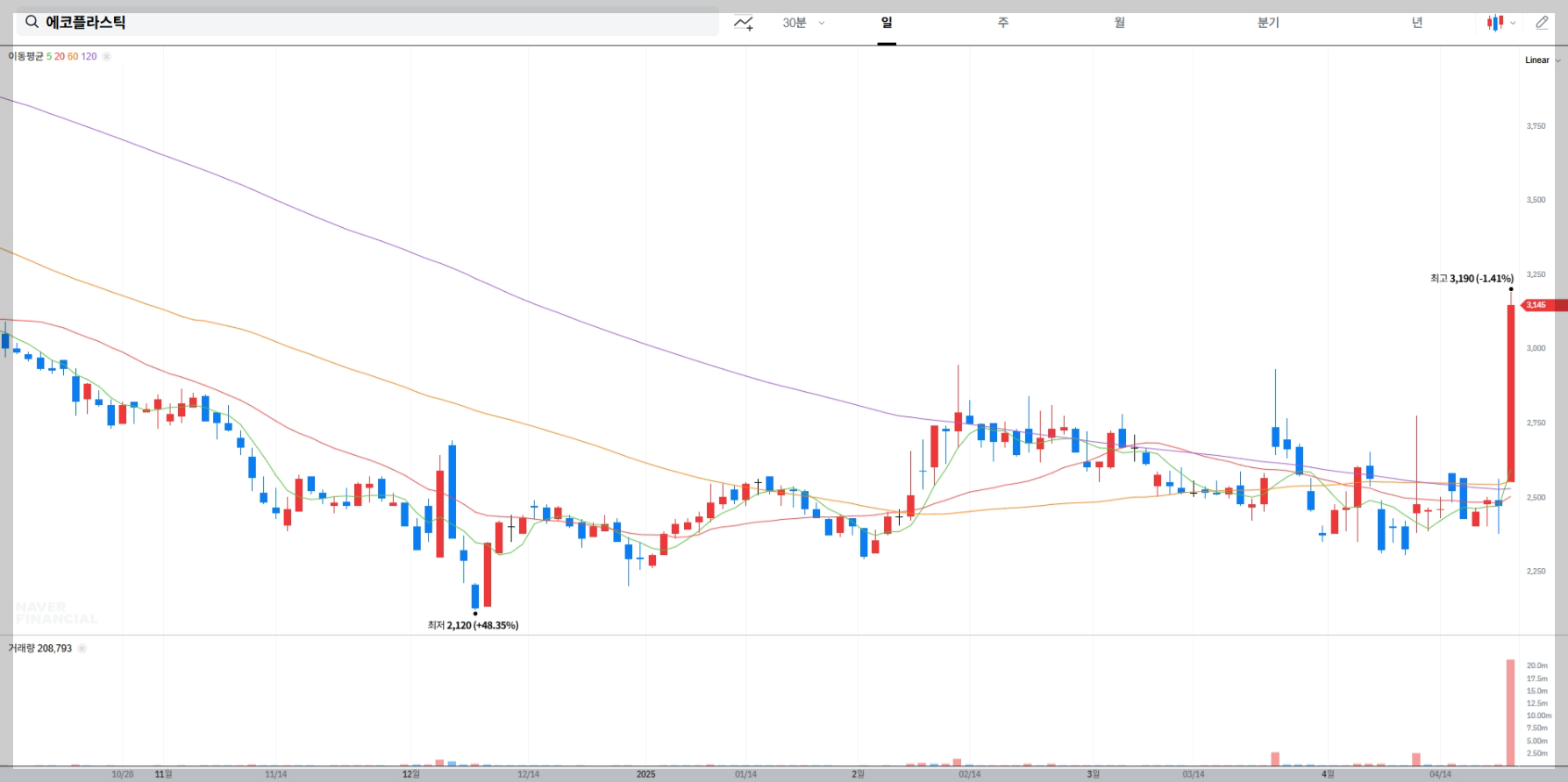1568x782 pixels.
Task: Switch to the 년 yearly tab
Action: coord(1417,23)
